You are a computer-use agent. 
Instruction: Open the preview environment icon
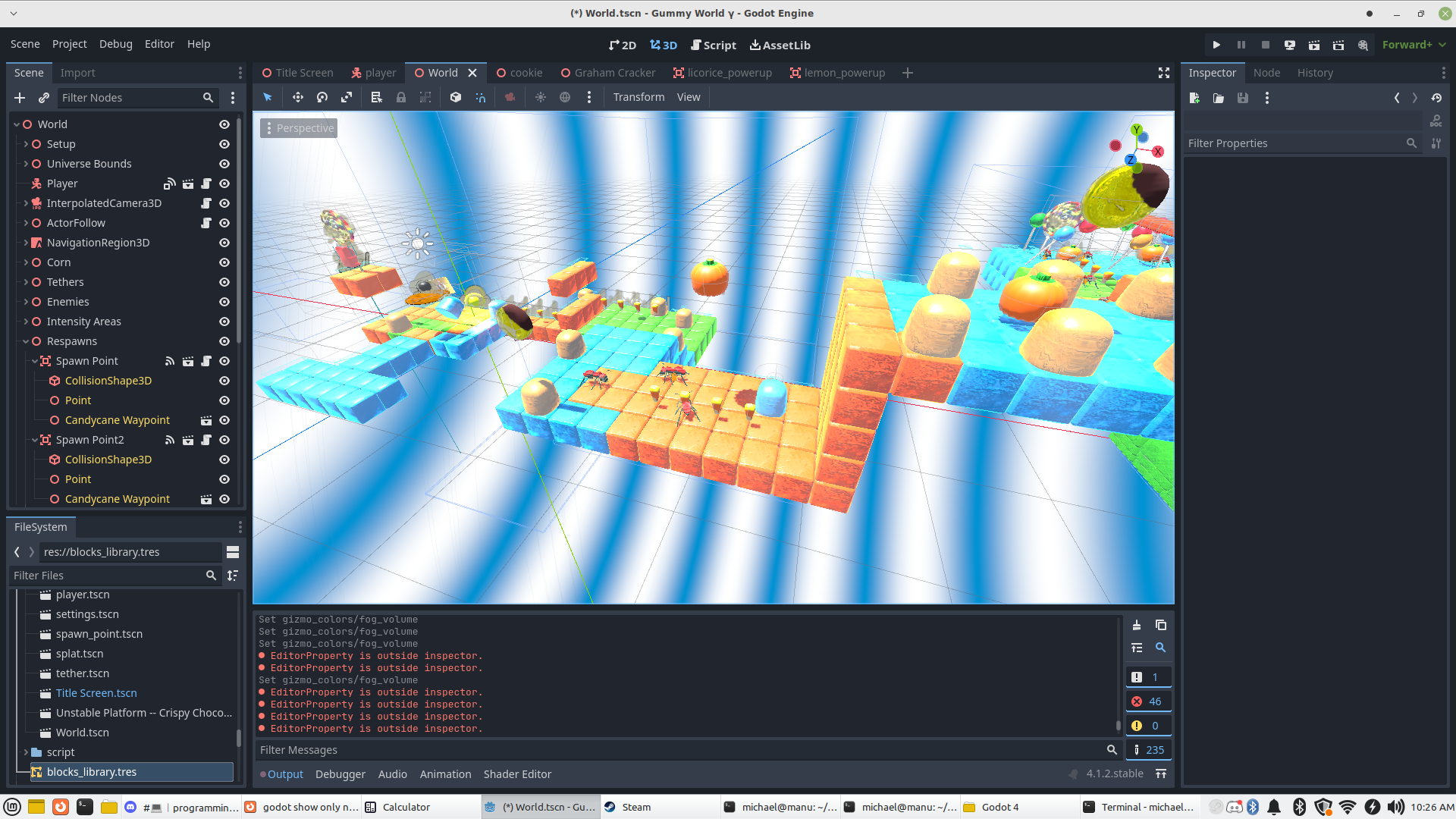tap(565, 97)
